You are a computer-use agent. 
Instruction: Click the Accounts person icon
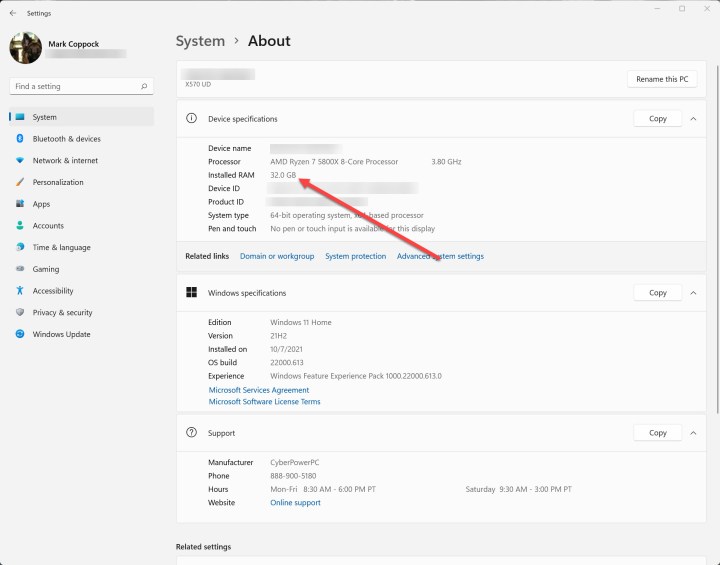click(20, 225)
